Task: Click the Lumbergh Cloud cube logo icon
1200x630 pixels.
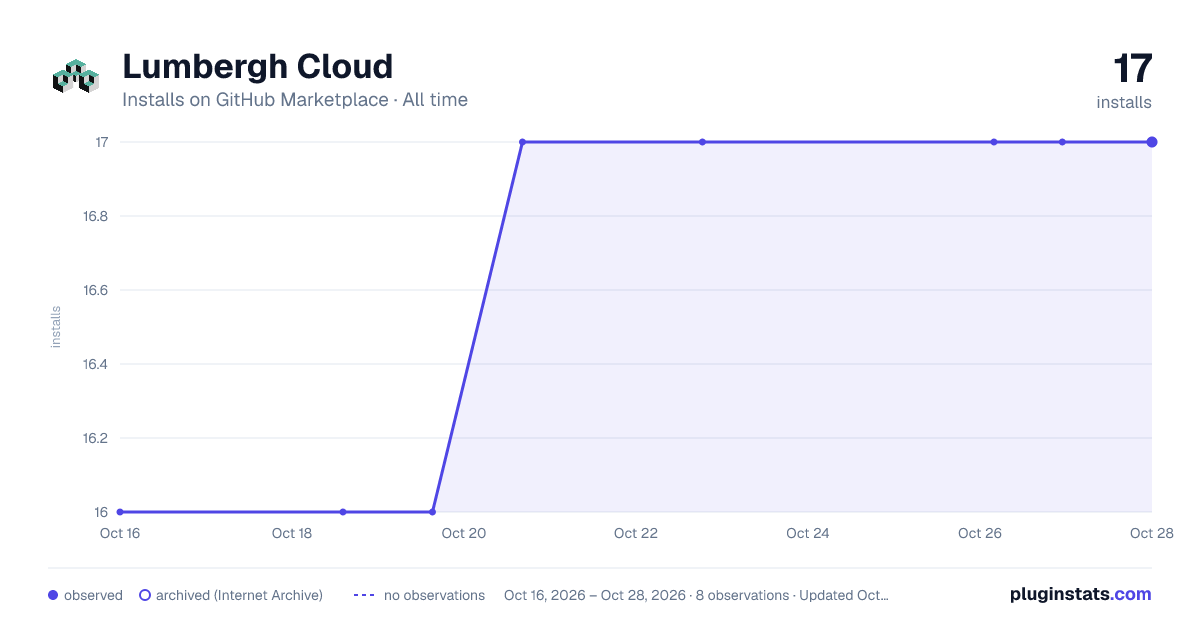Action: point(76,77)
